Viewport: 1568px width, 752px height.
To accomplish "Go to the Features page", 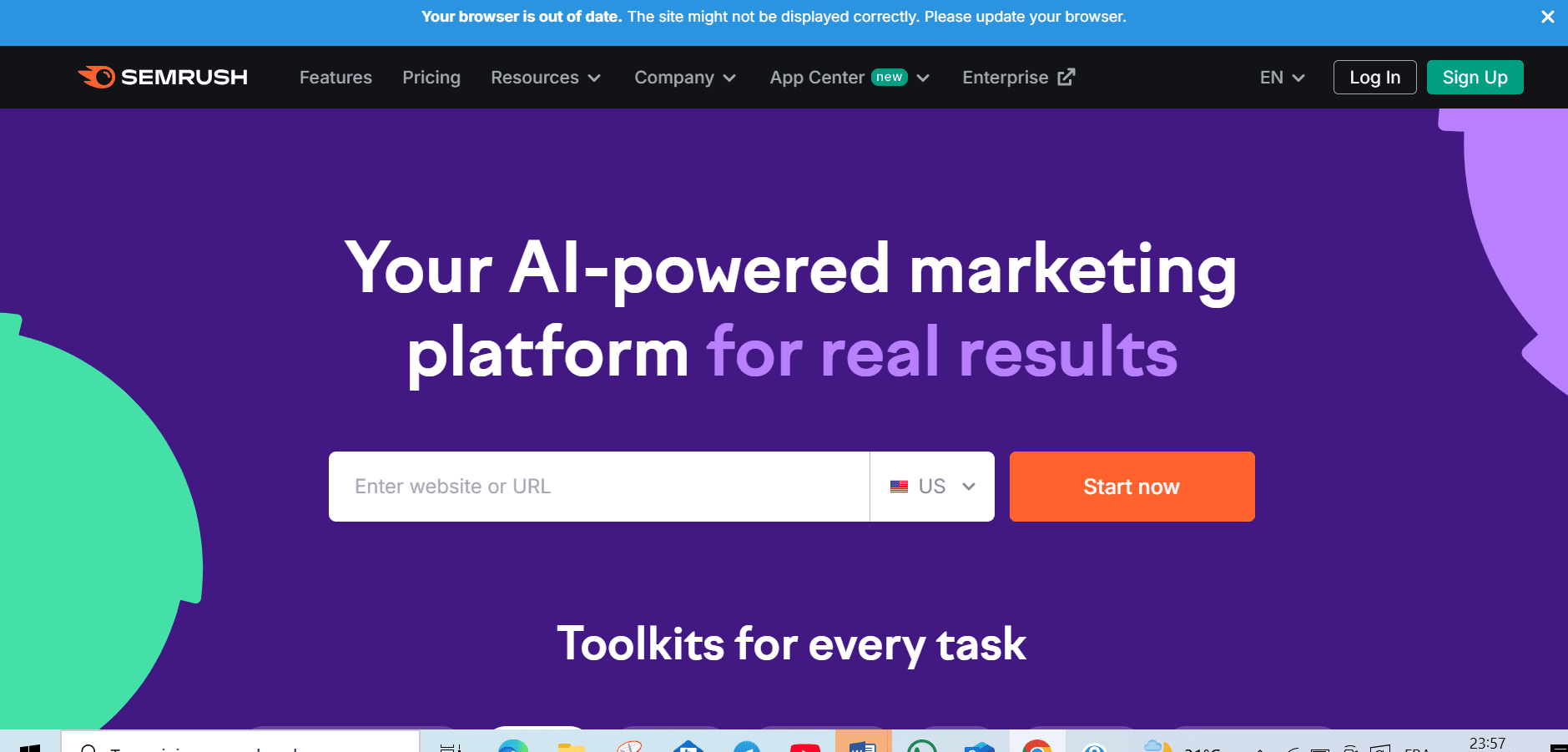I will (335, 78).
